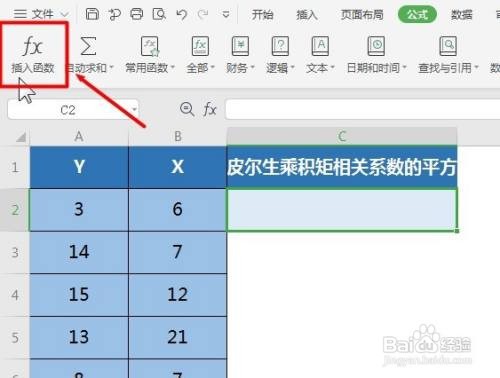Open the Text (文本) functions icon

pos(320,46)
